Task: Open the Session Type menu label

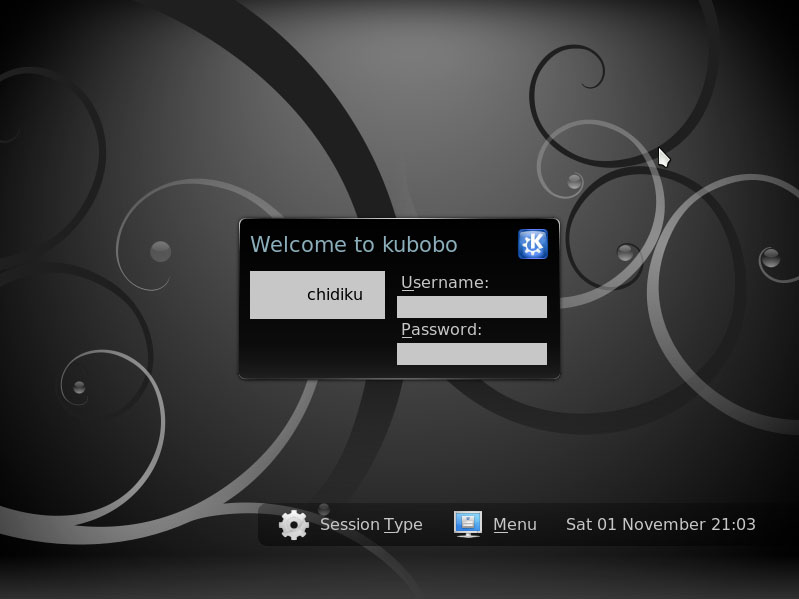Action: pos(371,524)
